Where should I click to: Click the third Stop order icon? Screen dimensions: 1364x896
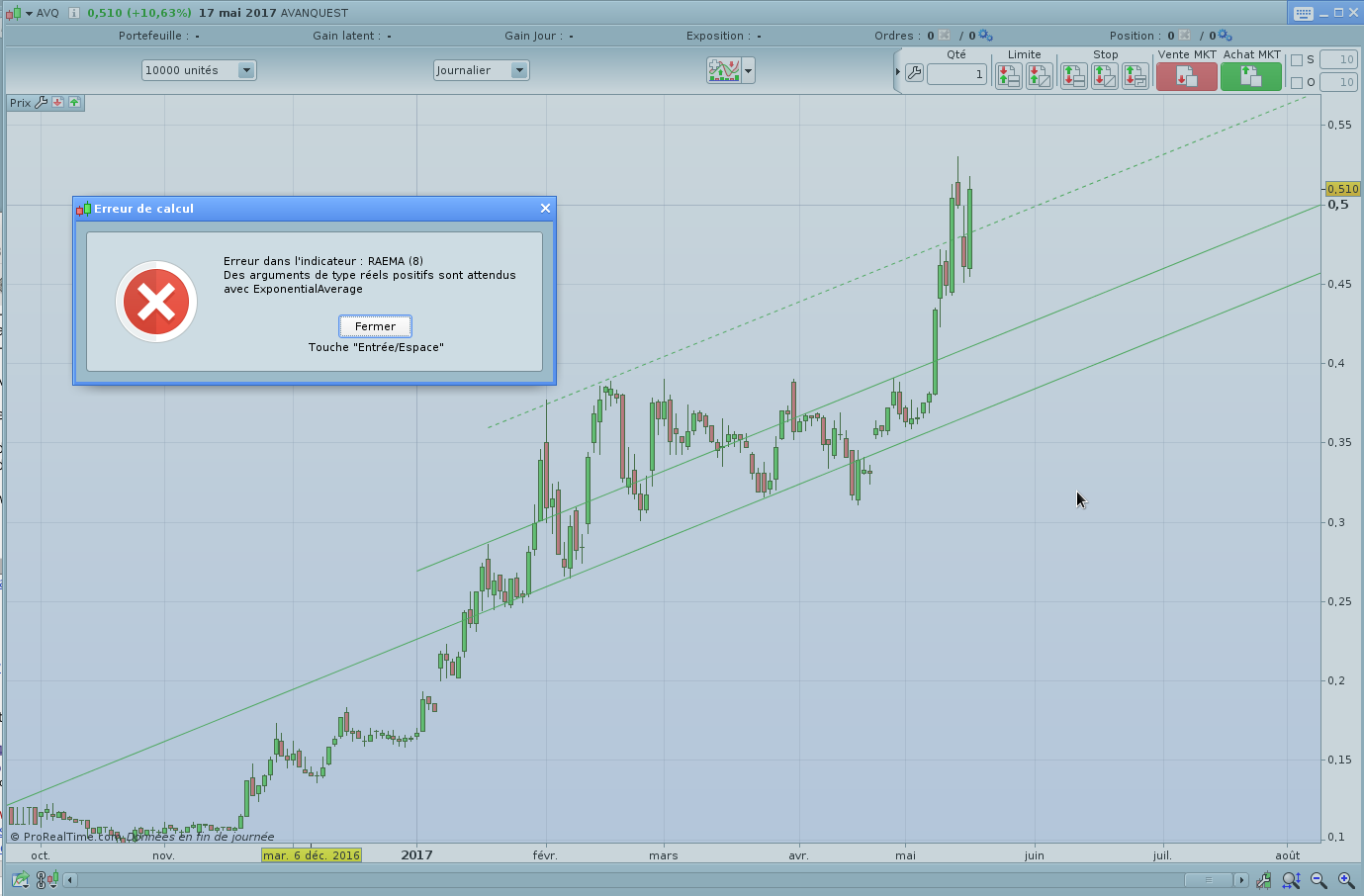1136,75
